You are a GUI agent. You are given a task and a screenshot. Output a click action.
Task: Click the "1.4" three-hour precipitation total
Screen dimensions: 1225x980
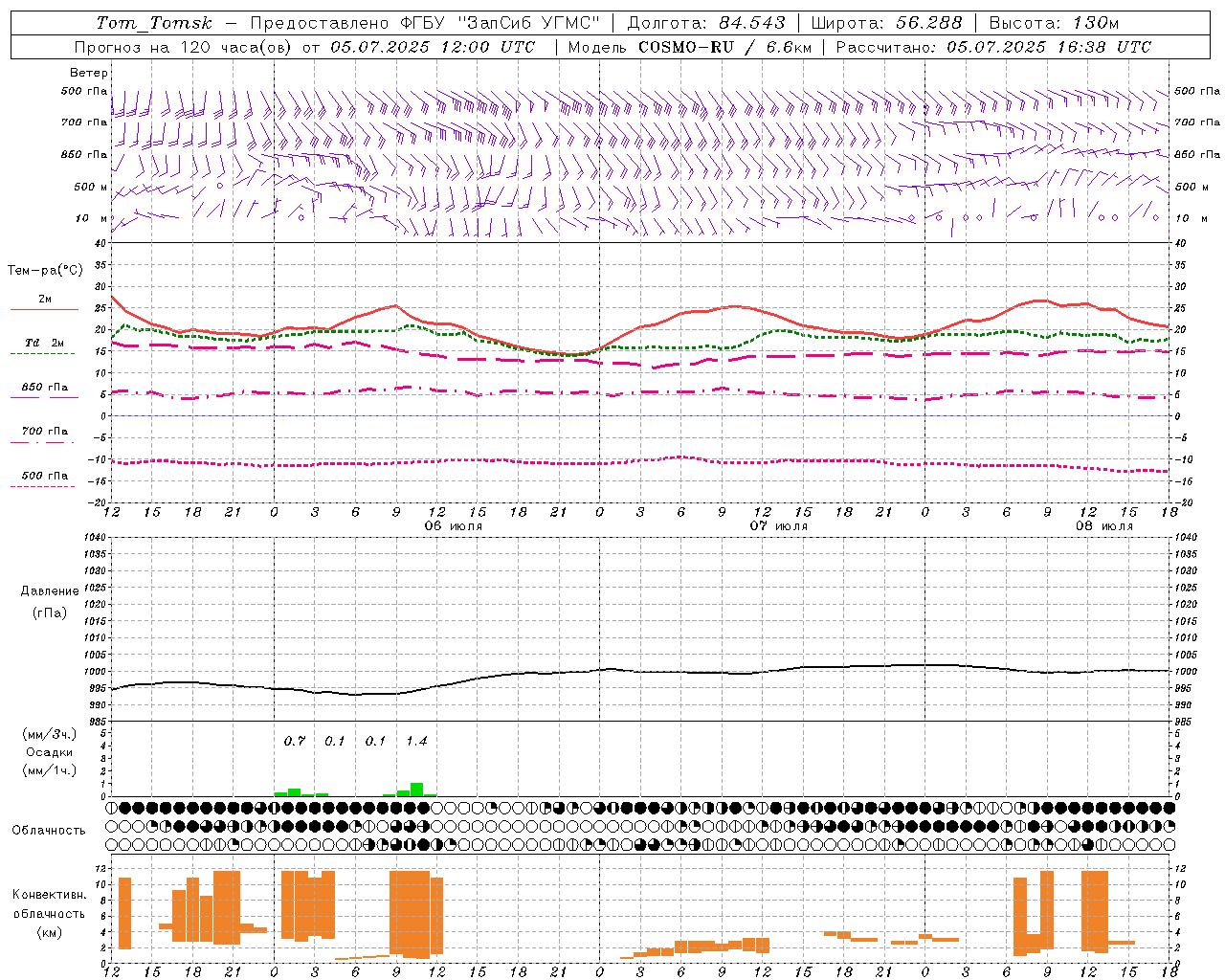(x=416, y=742)
